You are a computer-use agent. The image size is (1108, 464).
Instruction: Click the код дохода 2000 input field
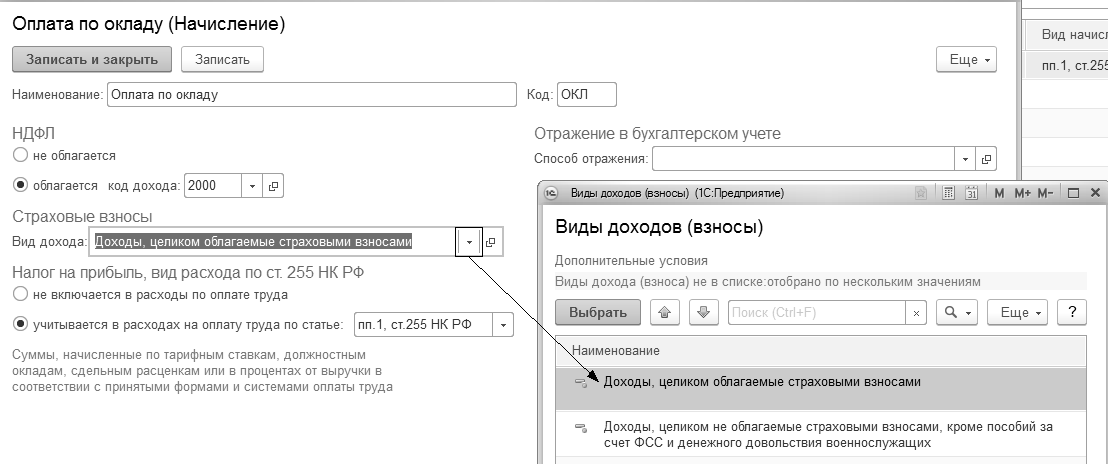click(x=213, y=186)
